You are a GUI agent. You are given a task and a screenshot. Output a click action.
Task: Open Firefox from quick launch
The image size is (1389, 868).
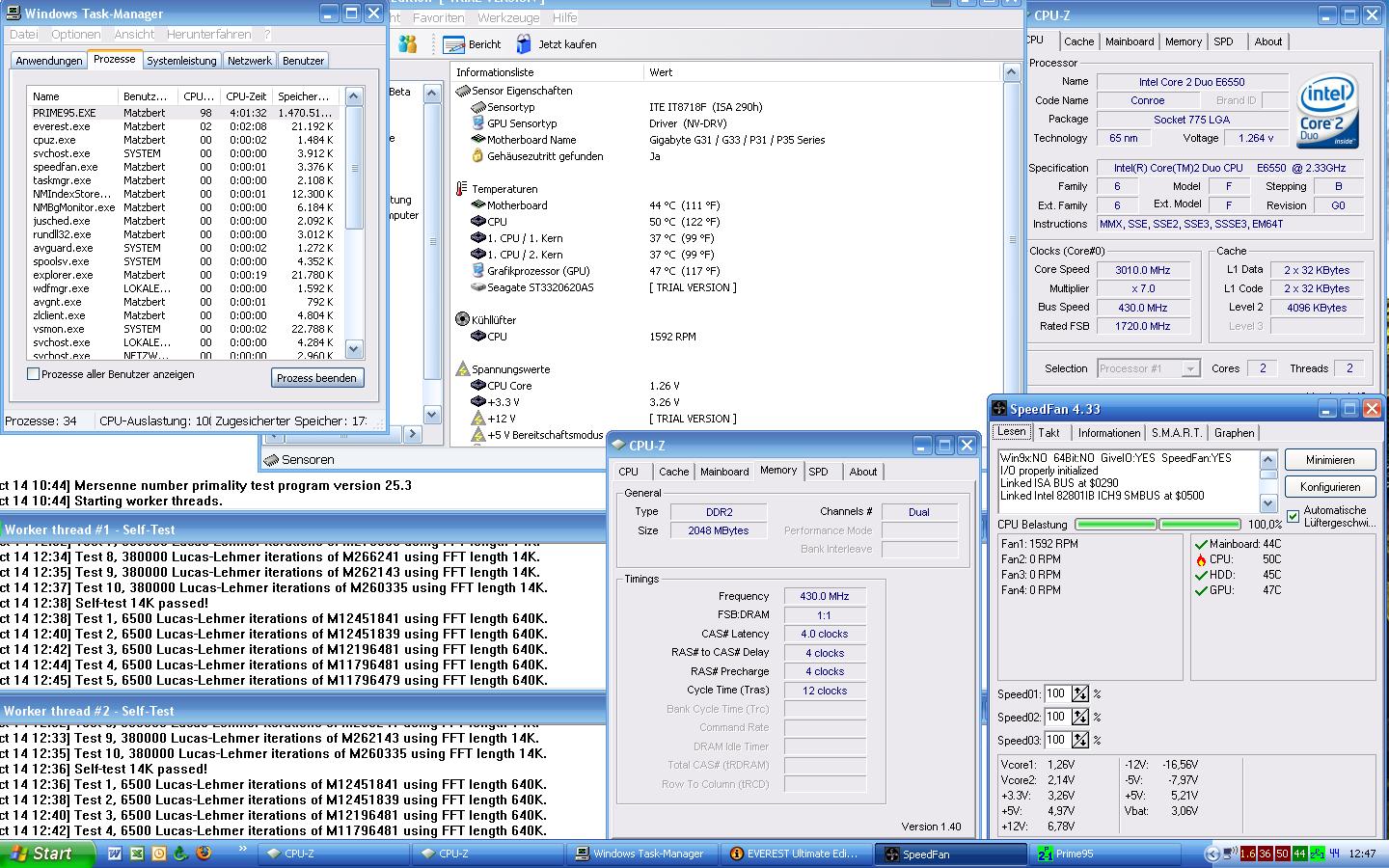coord(203,854)
